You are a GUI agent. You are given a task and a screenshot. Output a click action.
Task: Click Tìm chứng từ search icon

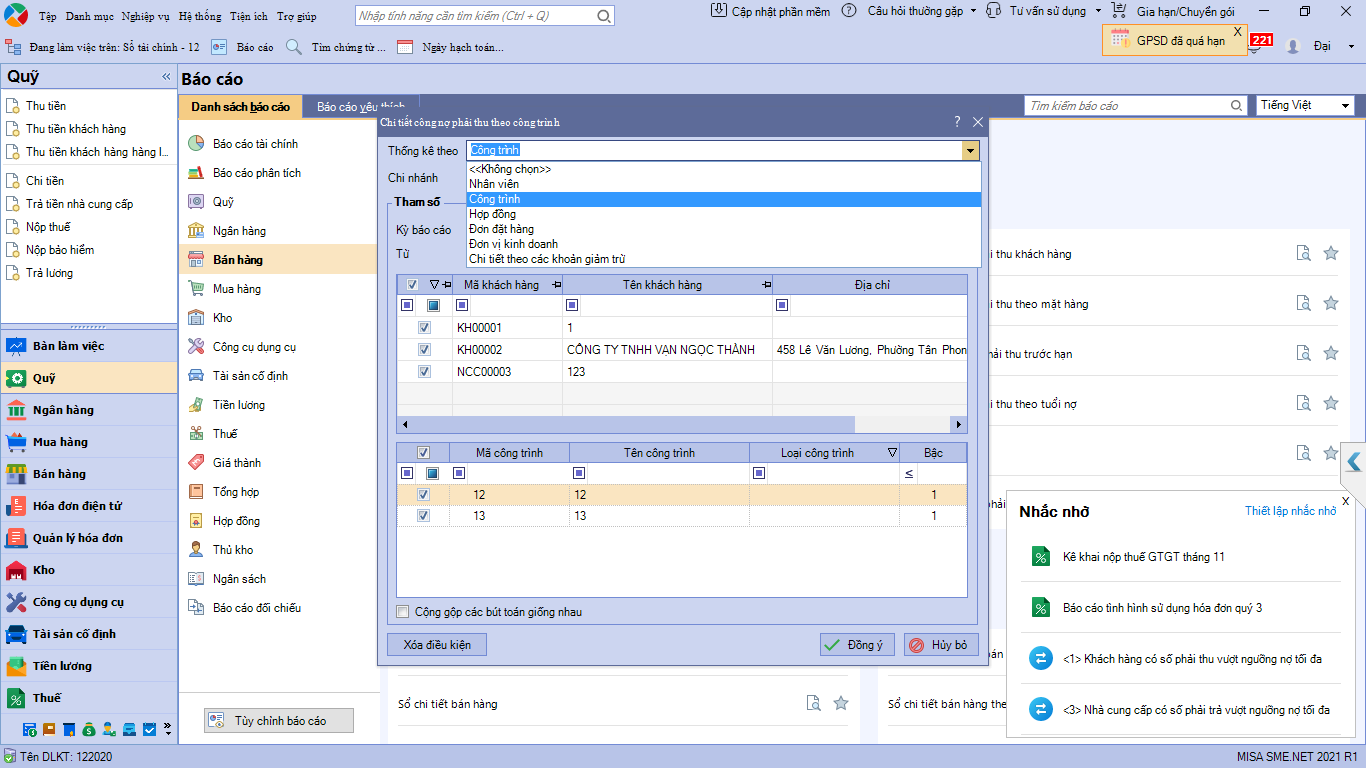[x=293, y=47]
